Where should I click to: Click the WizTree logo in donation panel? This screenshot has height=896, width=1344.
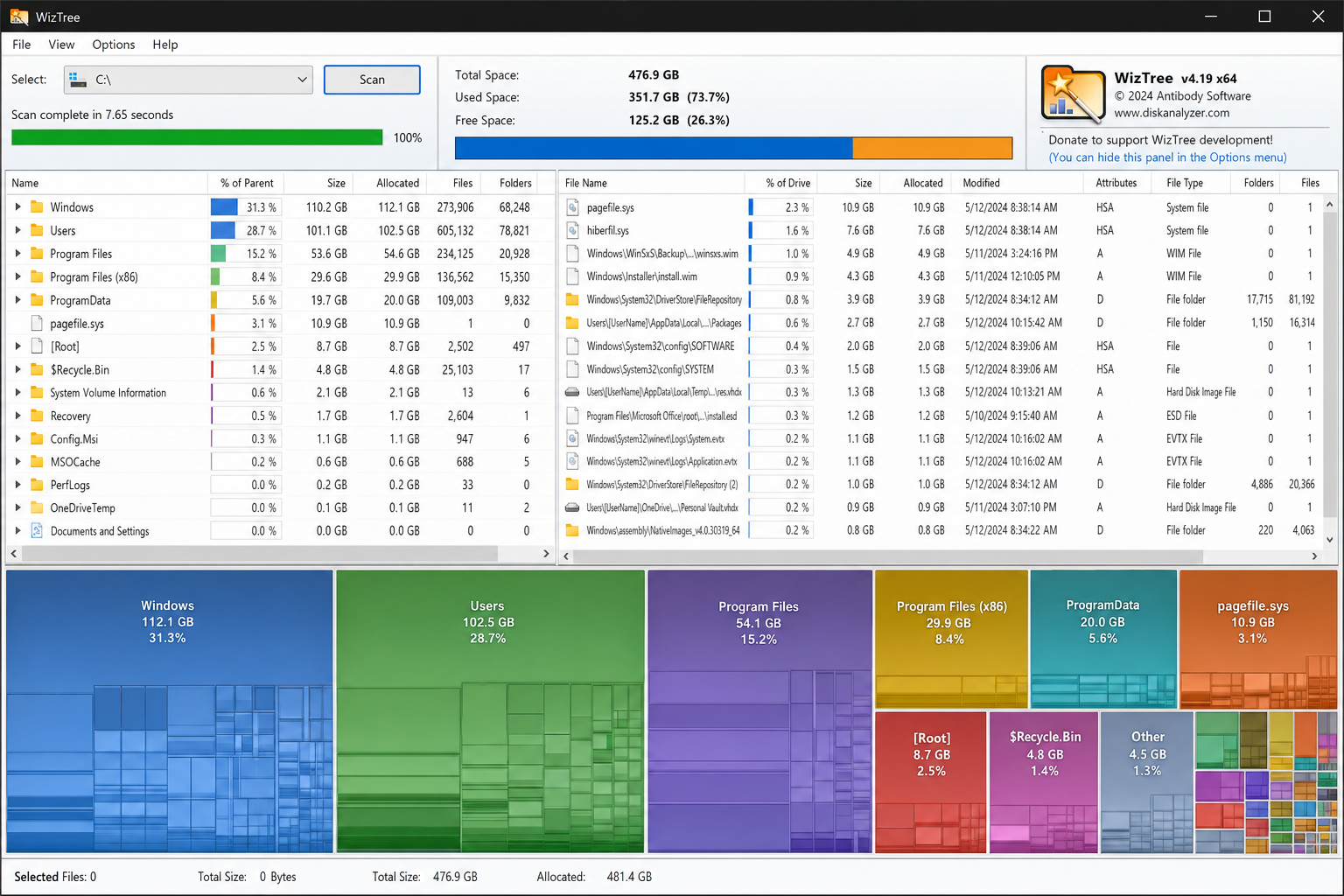point(1073,94)
